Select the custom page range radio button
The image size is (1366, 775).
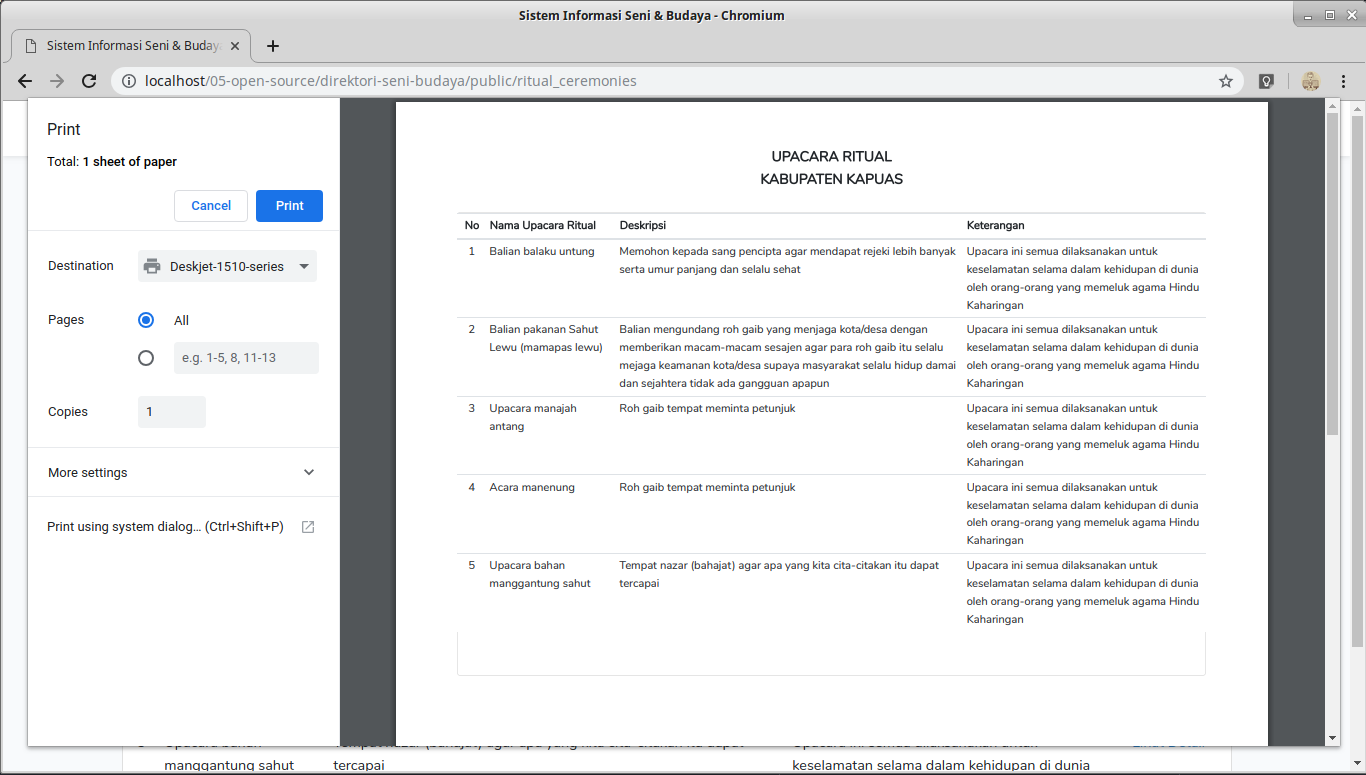coord(146,358)
